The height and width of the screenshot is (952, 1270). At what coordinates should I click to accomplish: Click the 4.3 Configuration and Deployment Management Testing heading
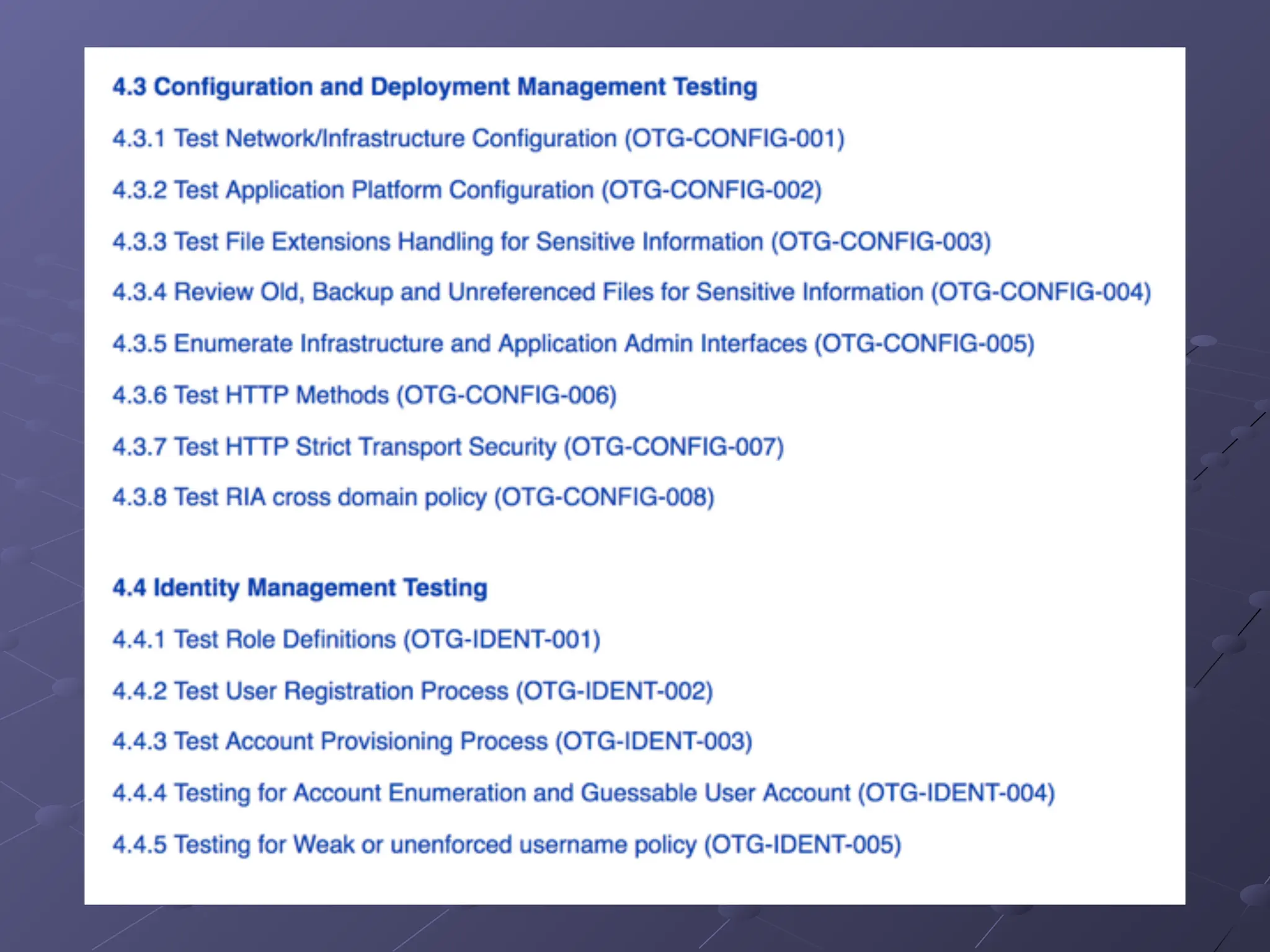coord(434,87)
